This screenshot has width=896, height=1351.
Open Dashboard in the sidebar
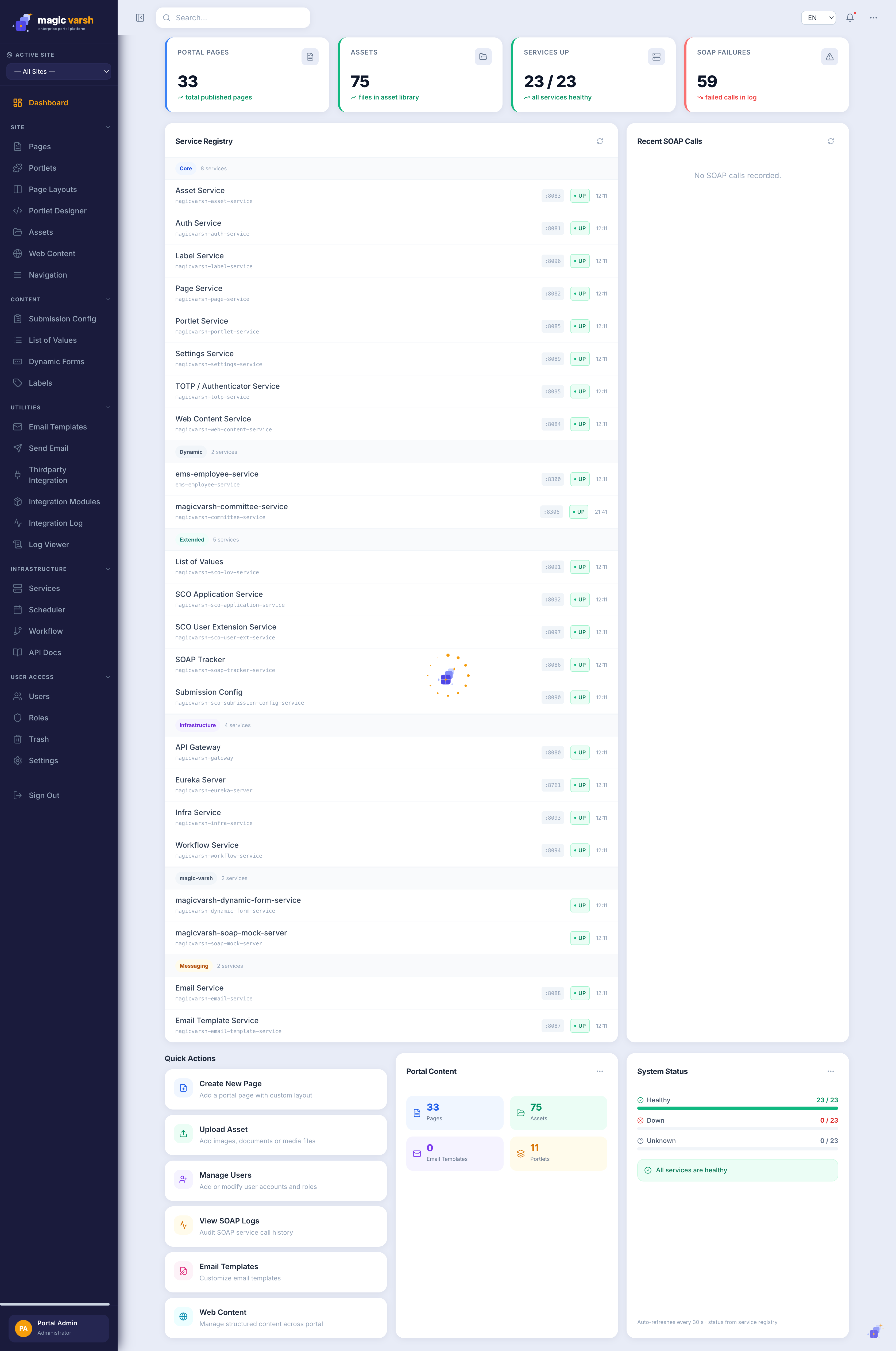(x=58, y=103)
